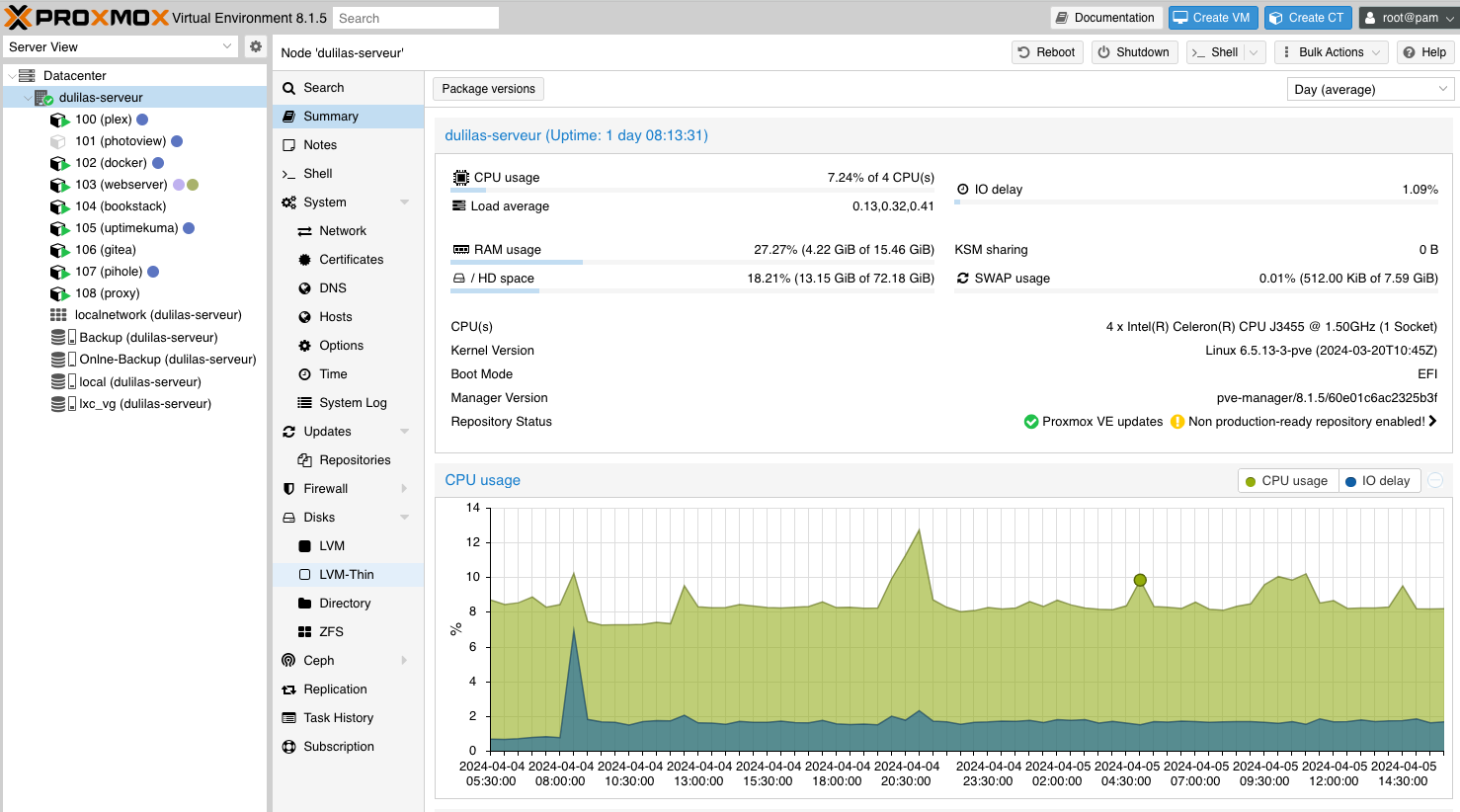1460x812 pixels.
Task: Click the stopped container icon for 101 (photoview)
Action: 59,141
